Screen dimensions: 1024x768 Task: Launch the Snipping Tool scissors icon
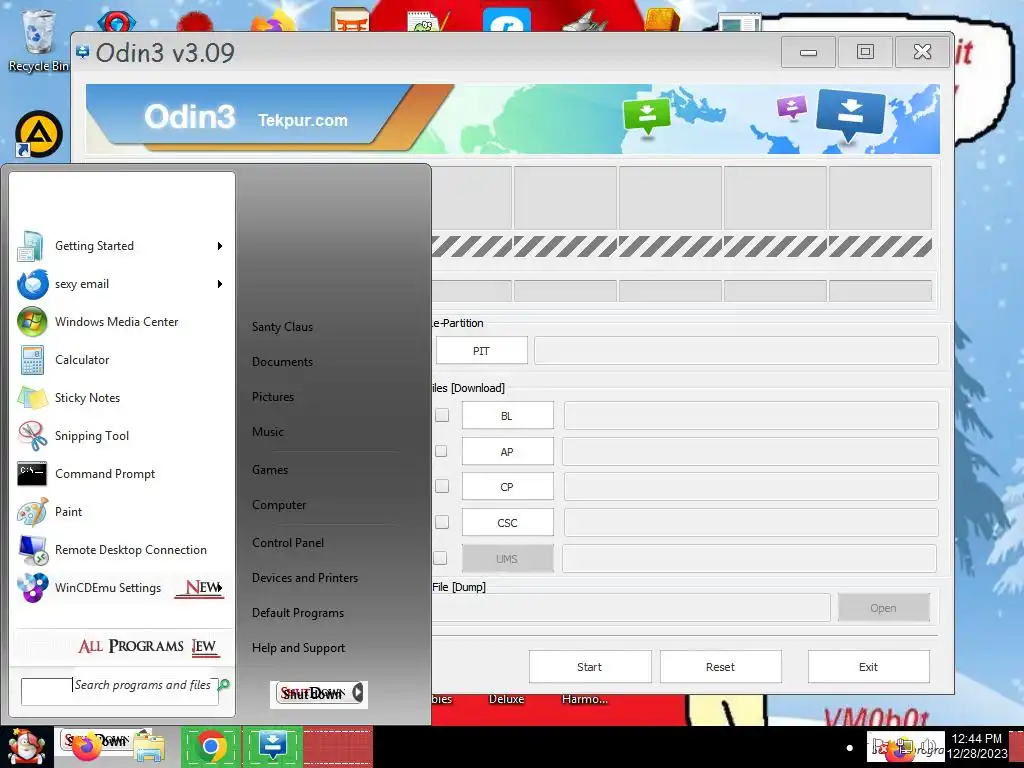32,436
